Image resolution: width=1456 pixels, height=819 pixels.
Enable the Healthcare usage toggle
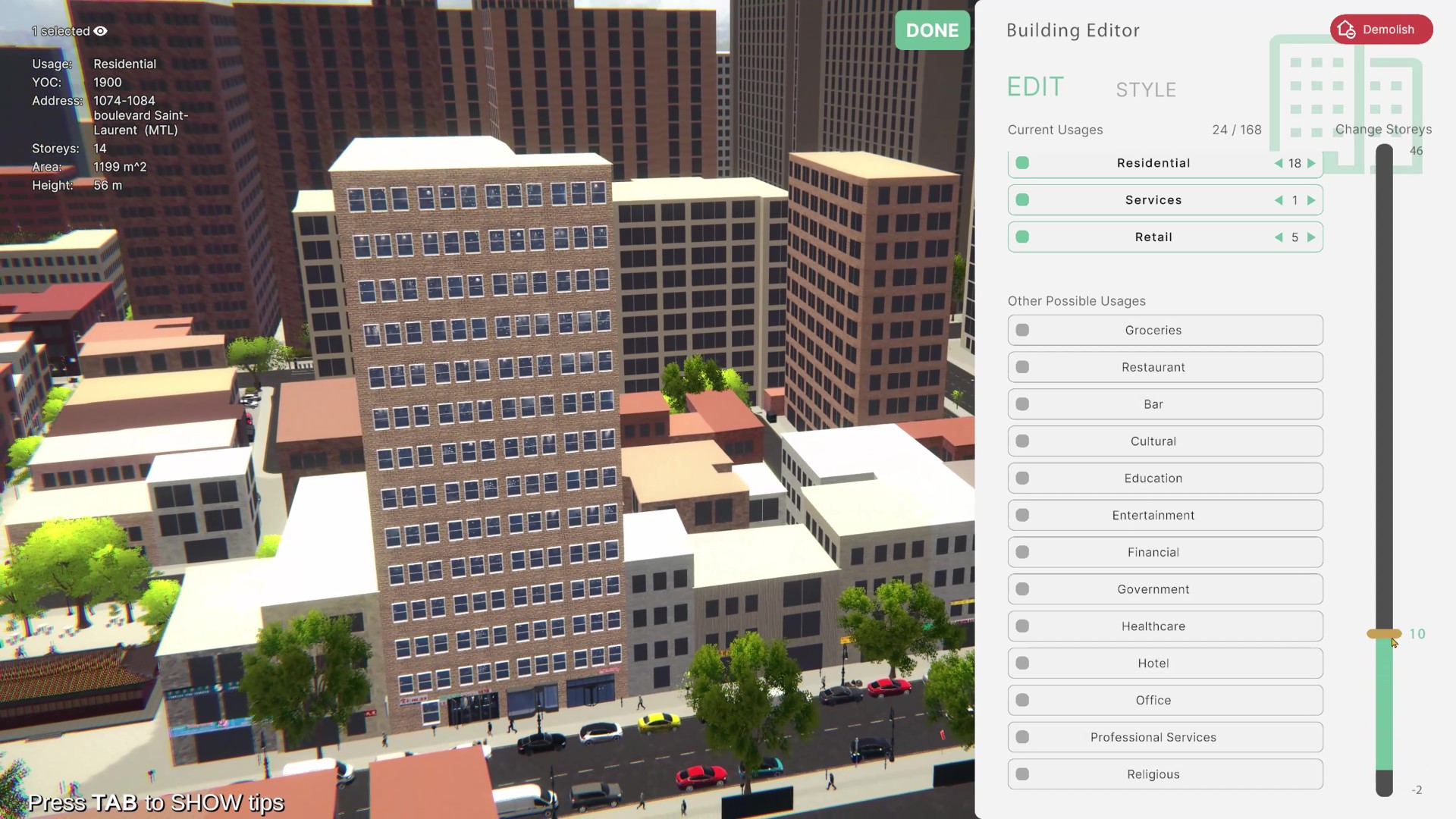(x=1022, y=626)
